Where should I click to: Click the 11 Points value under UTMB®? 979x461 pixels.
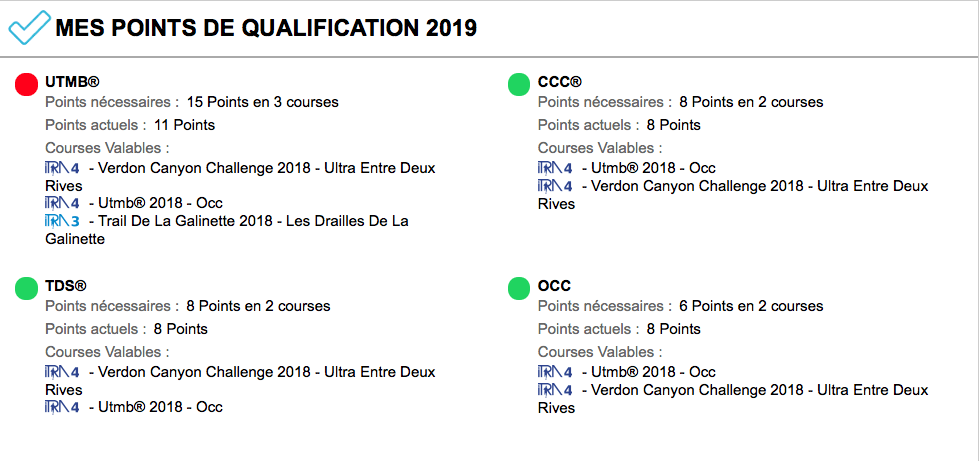tap(184, 125)
